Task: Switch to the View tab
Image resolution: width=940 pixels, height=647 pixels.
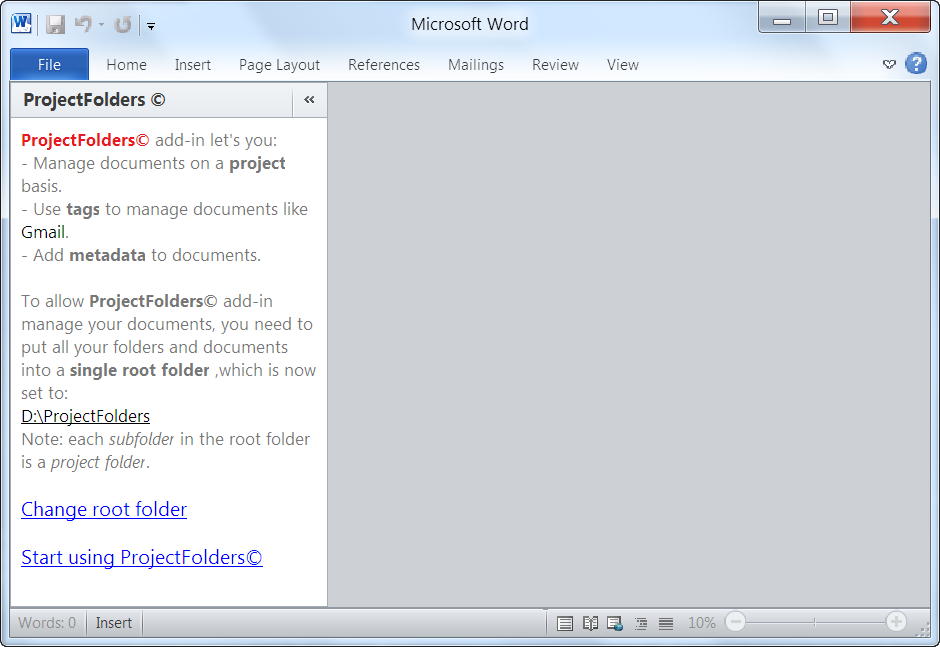Action: coord(622,65)
